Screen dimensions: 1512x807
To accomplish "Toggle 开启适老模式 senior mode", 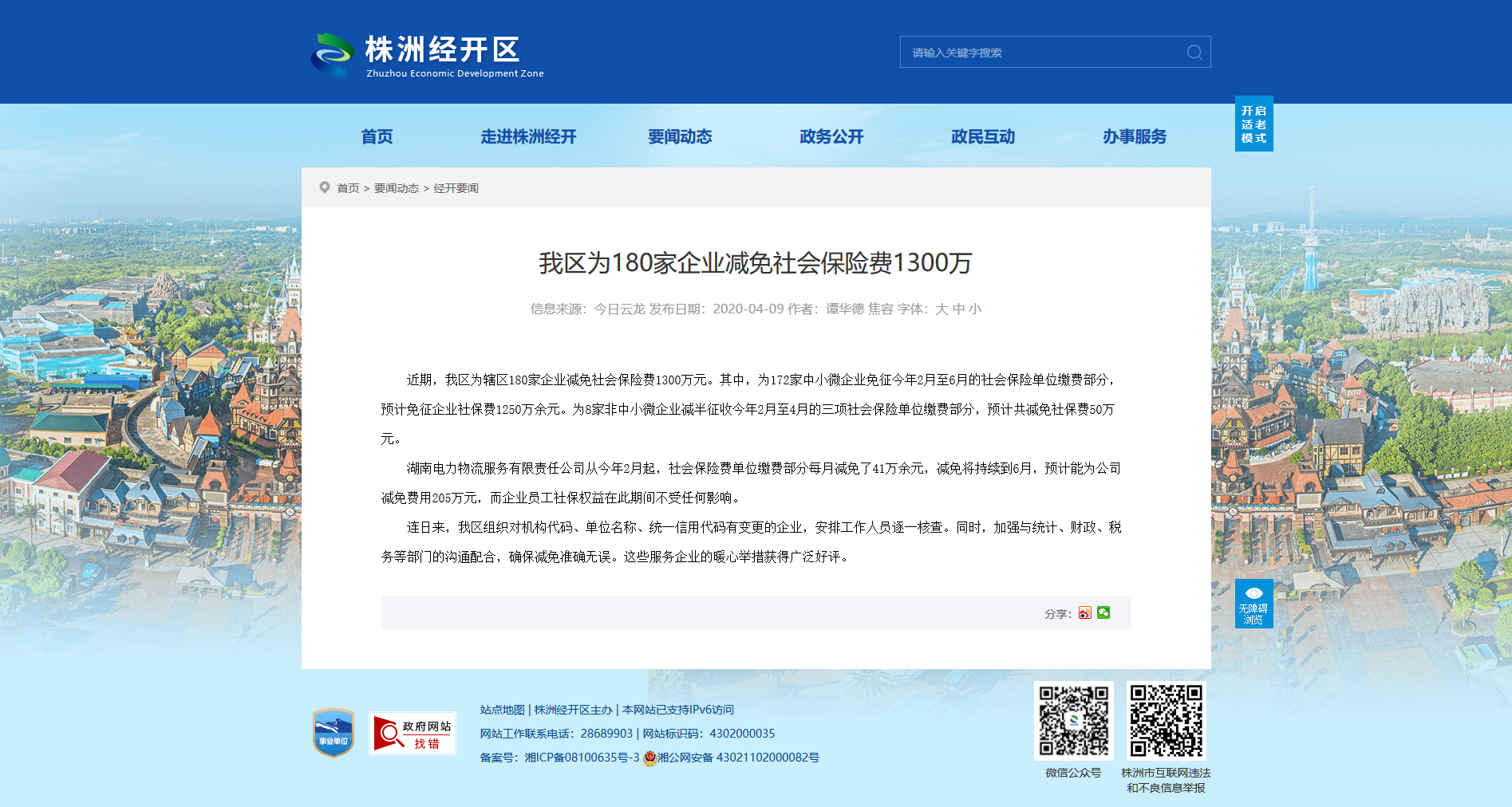I will [x=1253, y=124].
